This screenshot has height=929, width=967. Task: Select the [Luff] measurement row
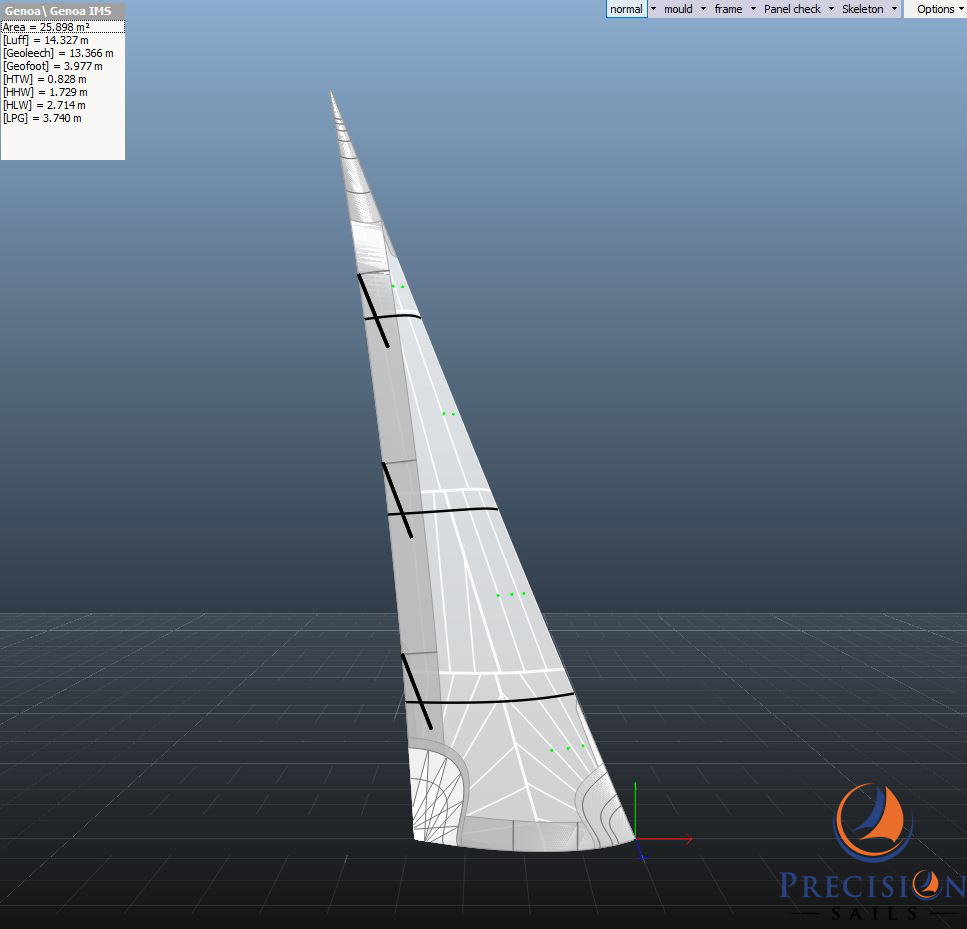tap(46, 40)
